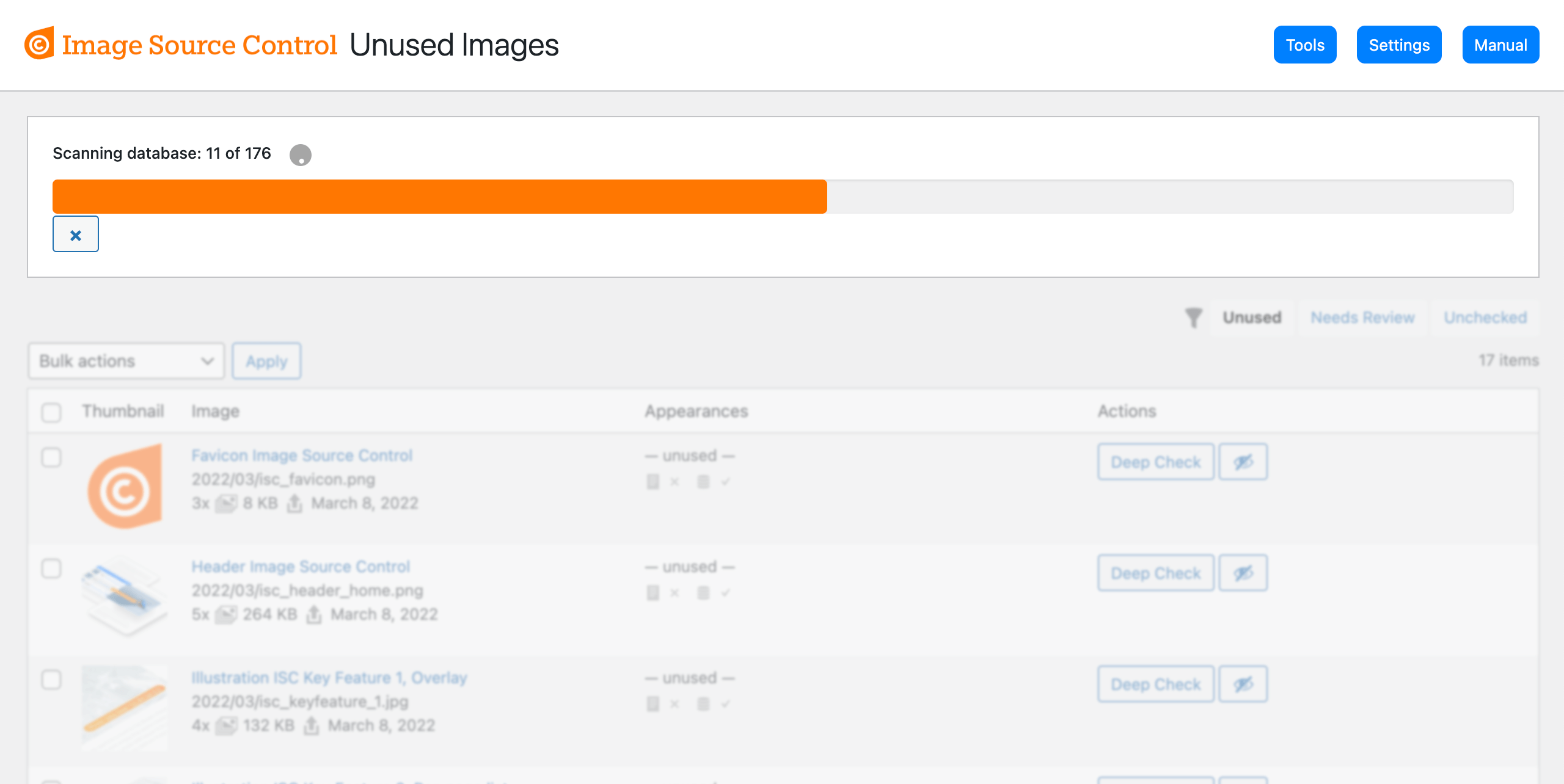This screenshot has width=1564, height=784.
Task: Run Deep Check on Favicon image
Action: (x=1156, y=462)
